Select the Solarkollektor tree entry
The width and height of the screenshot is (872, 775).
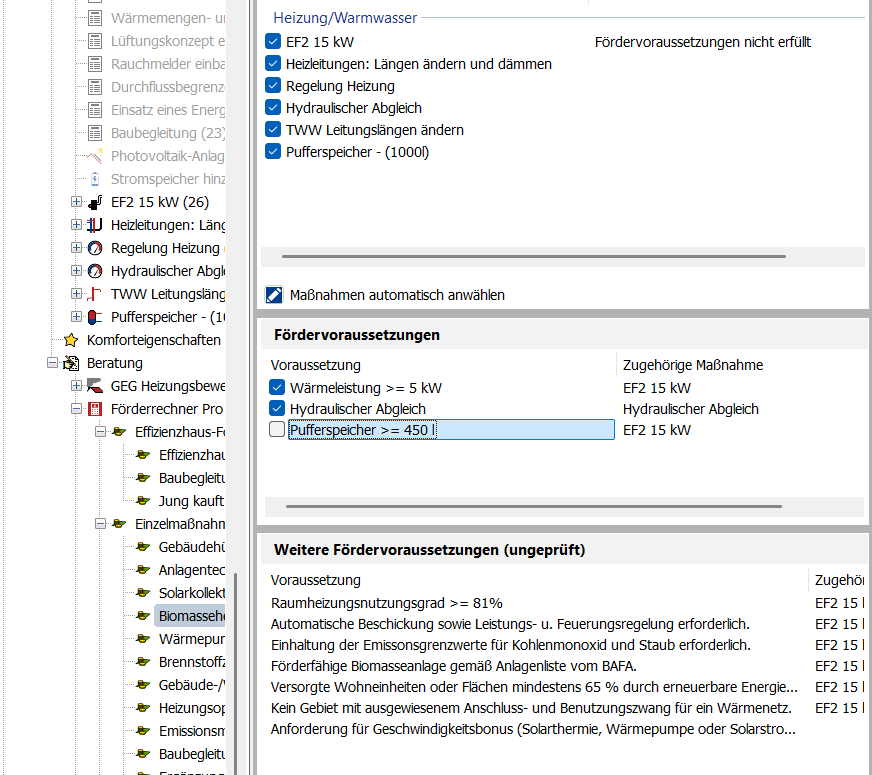point(191,593)
